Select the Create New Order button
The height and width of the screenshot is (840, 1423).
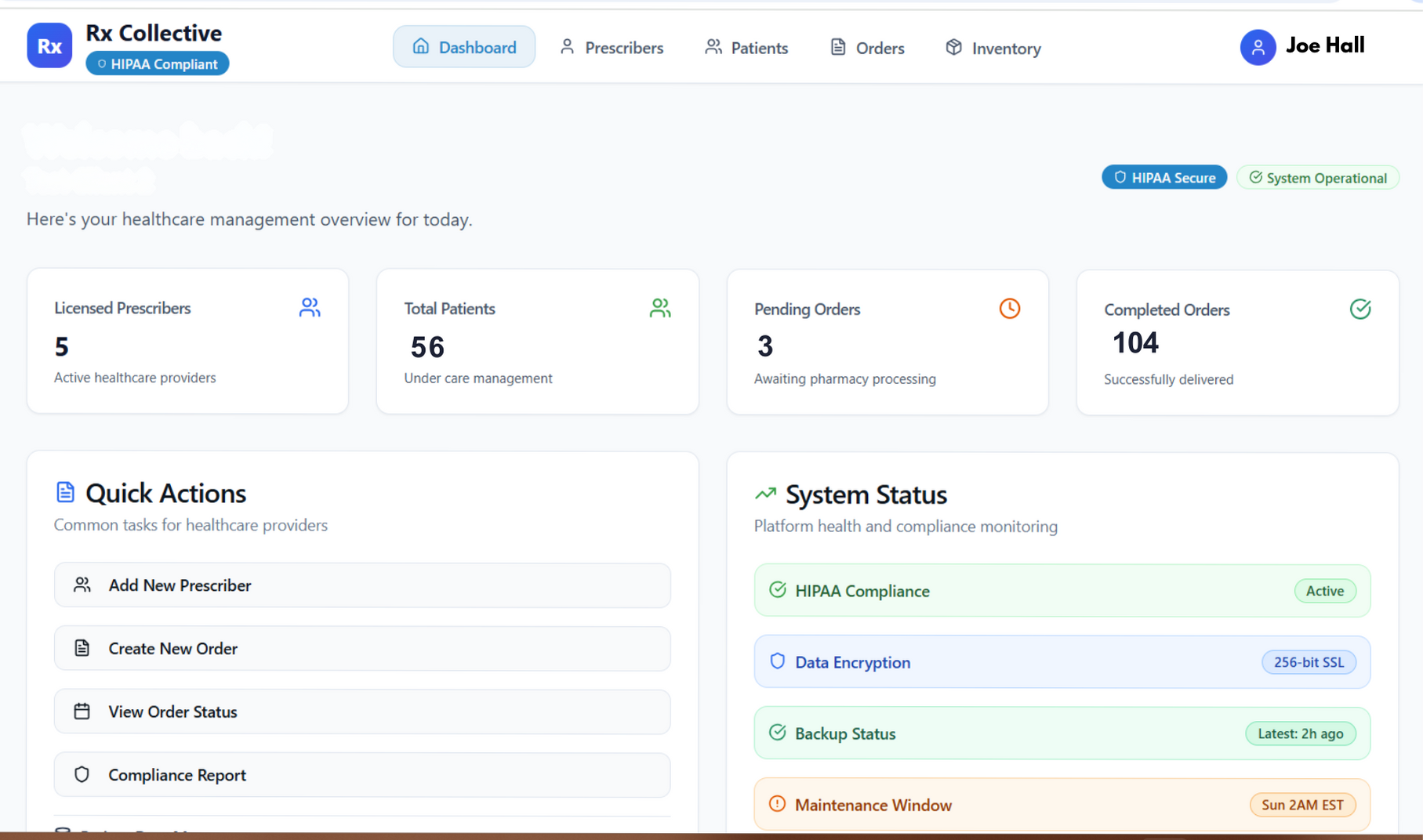point(362,649)
